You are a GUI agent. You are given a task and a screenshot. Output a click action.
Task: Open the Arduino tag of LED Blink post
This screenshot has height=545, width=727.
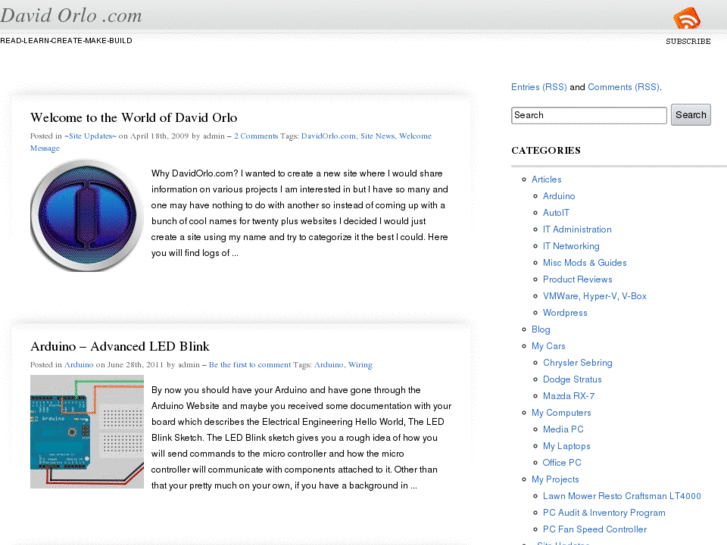click(329, 365)
